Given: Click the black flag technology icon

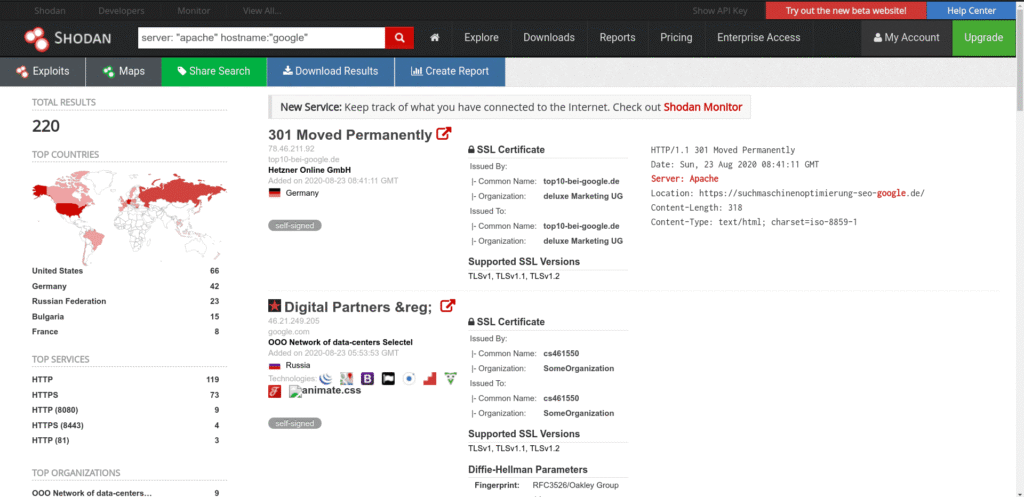Looking at the screenshot, I should pyautogui.click(x=388, y=378).
